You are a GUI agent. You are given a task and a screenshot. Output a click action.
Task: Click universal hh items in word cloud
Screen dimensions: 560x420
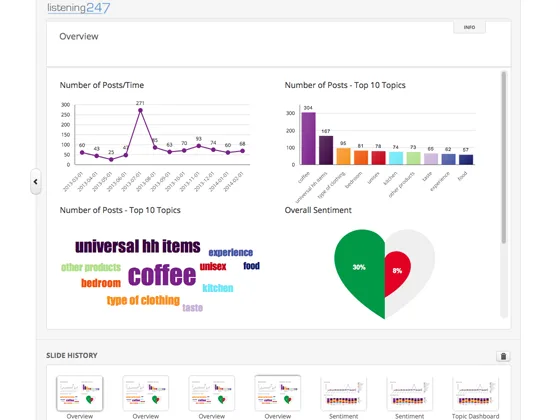click(138, 246)
